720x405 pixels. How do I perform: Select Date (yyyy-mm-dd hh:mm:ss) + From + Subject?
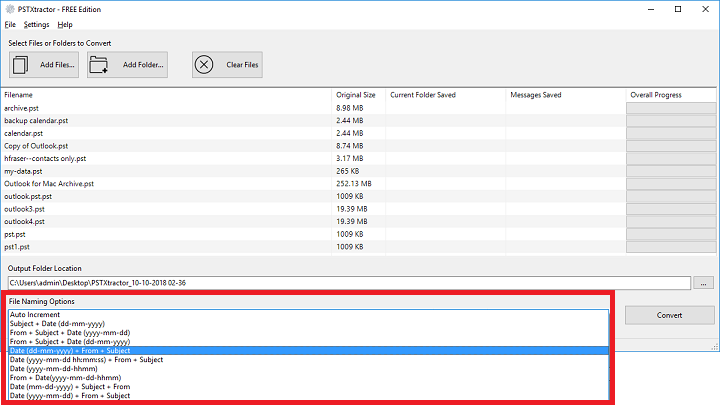(309, 360)
